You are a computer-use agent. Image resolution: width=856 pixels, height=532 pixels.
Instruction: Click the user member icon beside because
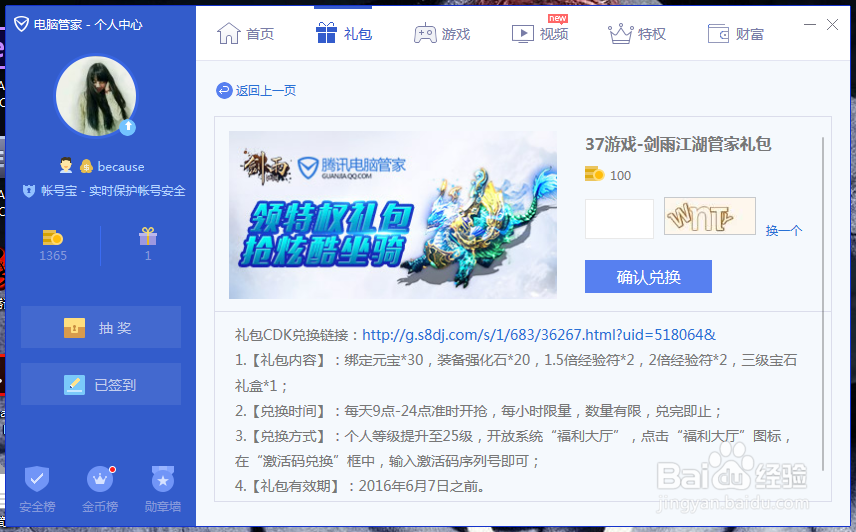(x=66, y=165)
